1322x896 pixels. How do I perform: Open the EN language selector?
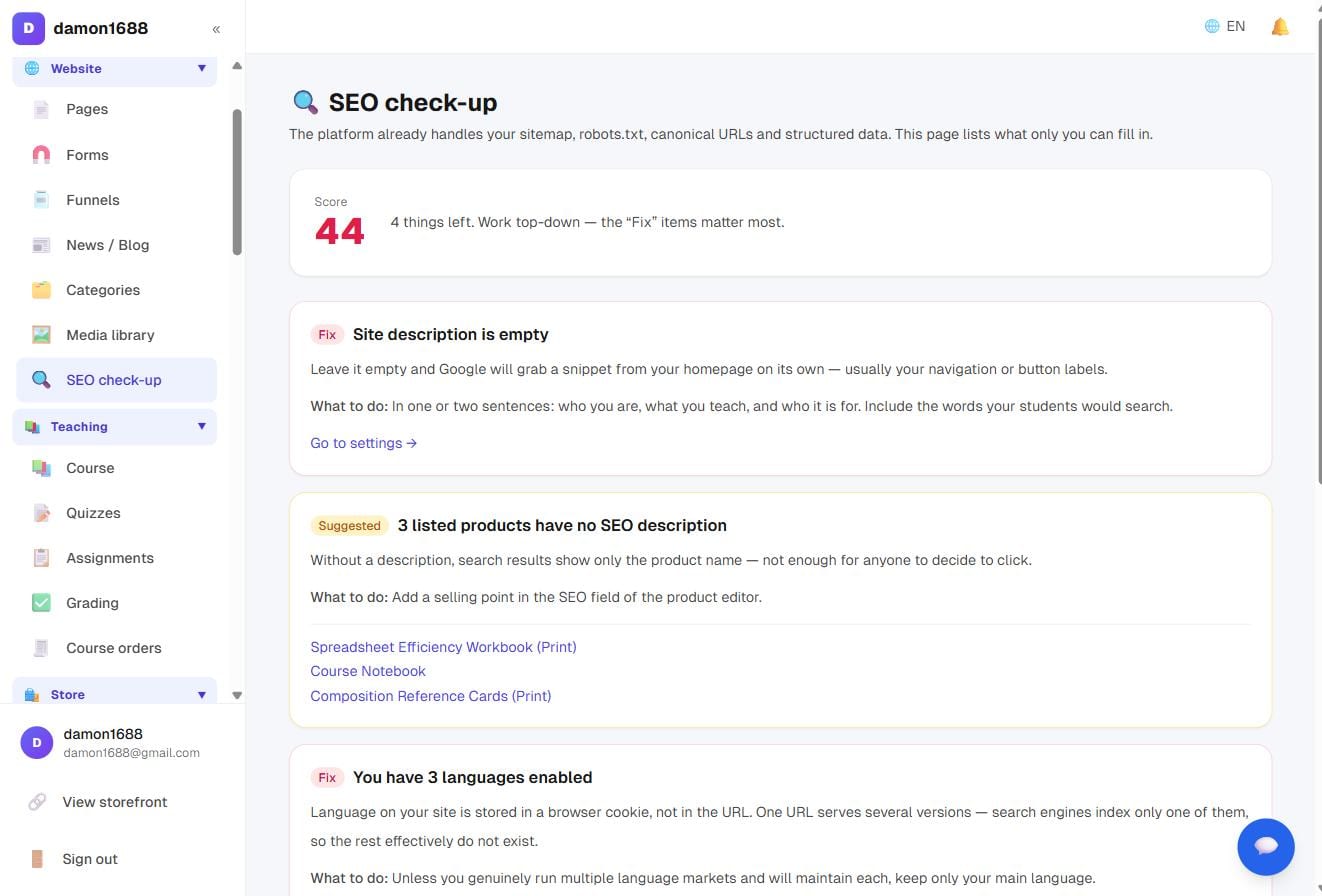(1225, 27)
